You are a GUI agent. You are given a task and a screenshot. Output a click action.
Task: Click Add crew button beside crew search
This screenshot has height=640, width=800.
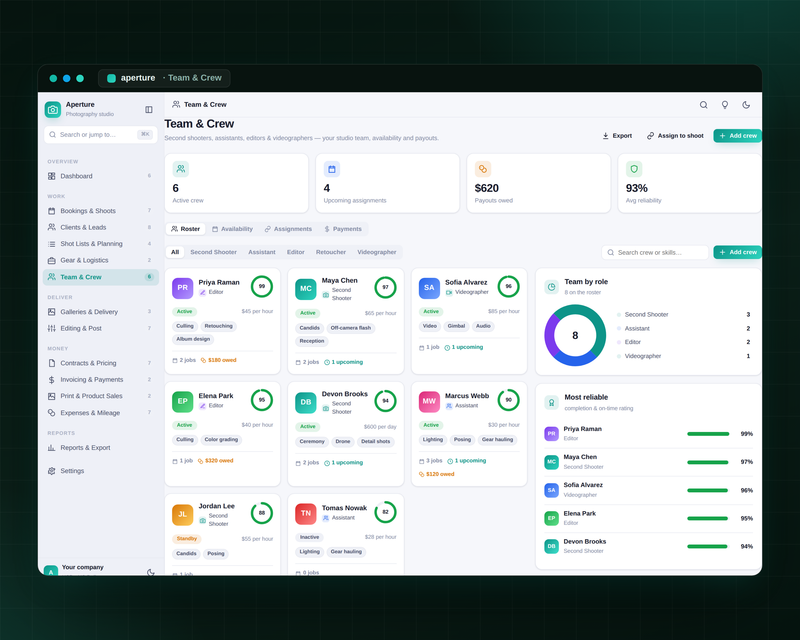[x=738, y=252]
